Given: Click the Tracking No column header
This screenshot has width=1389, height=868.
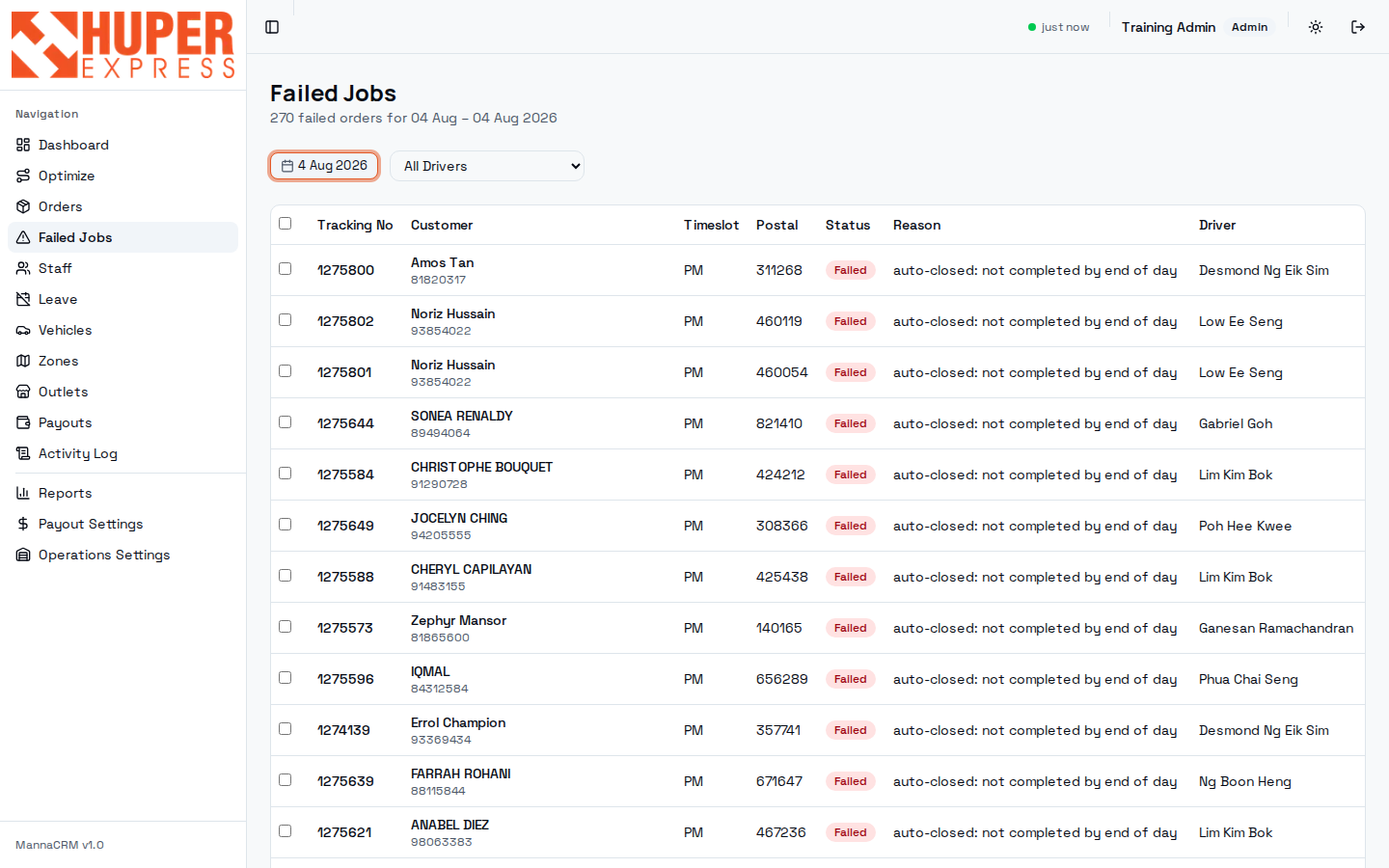Looking at the screenshot, I should [355, 225].
